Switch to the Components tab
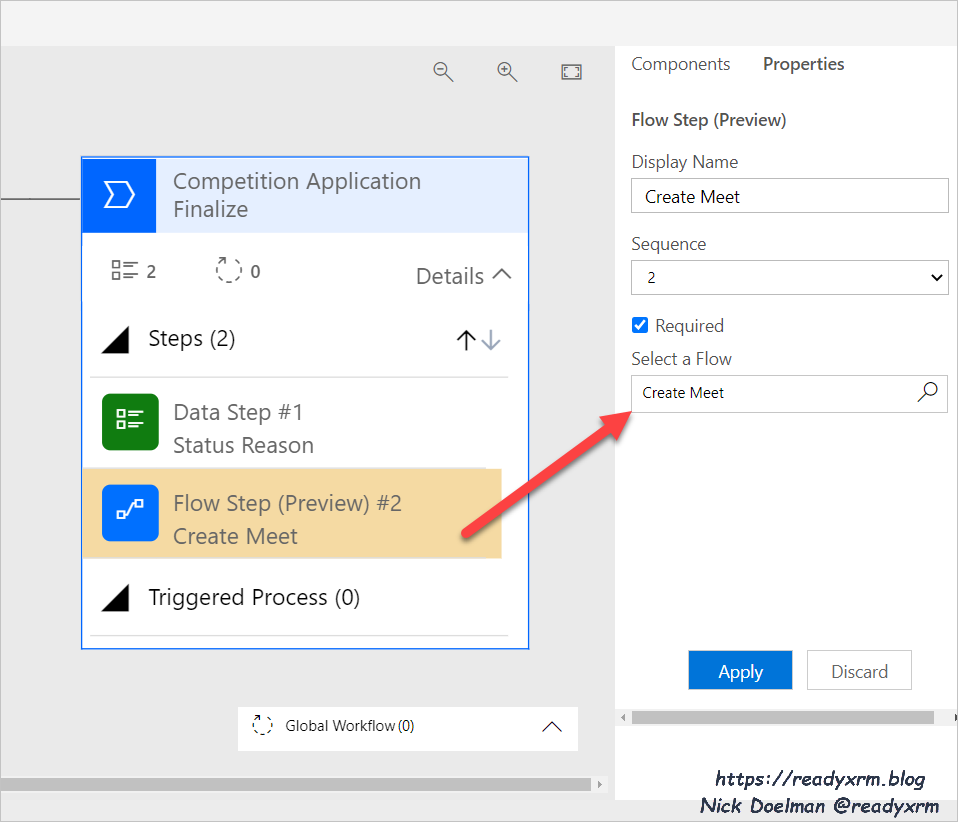Image resolution: width=958 pixels, height=822 pixels. [680, 63]
